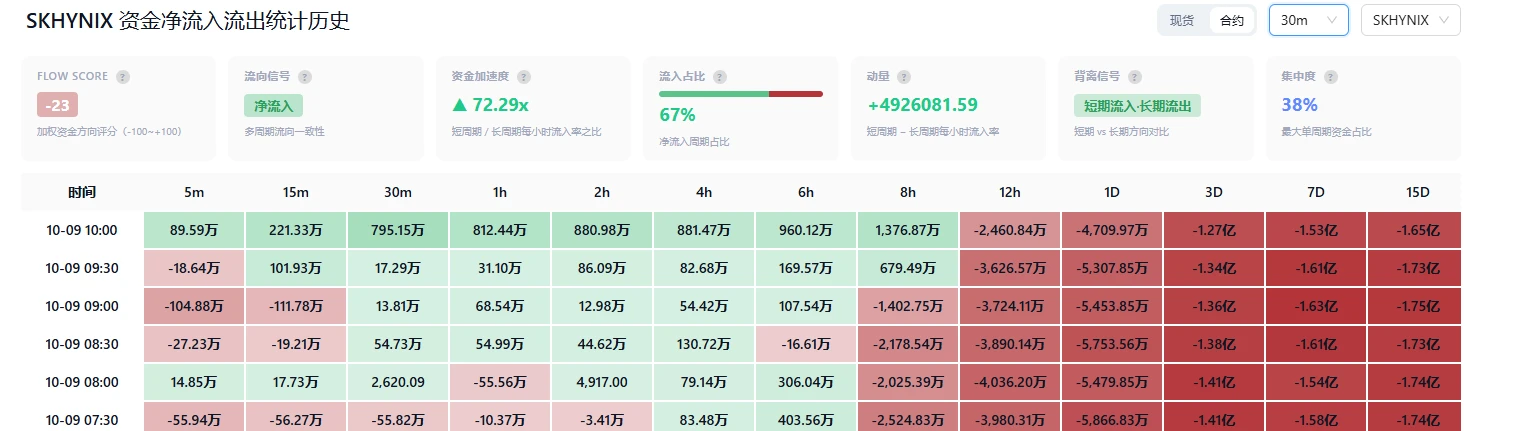
Task: Click the 5m column header
Action: coord(194,192)
